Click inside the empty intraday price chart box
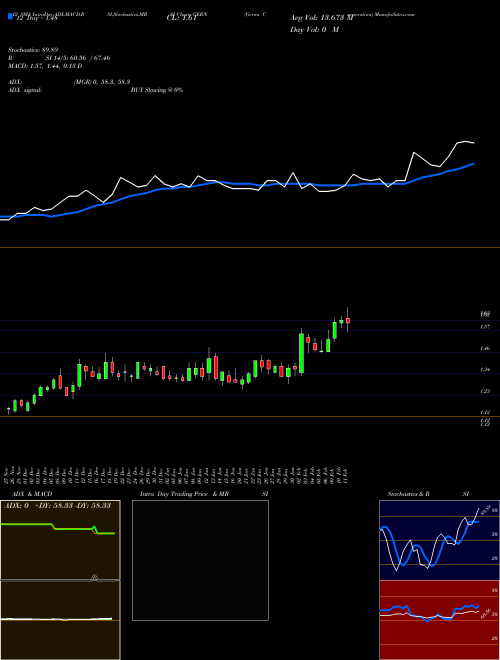 tap(200, 560)
